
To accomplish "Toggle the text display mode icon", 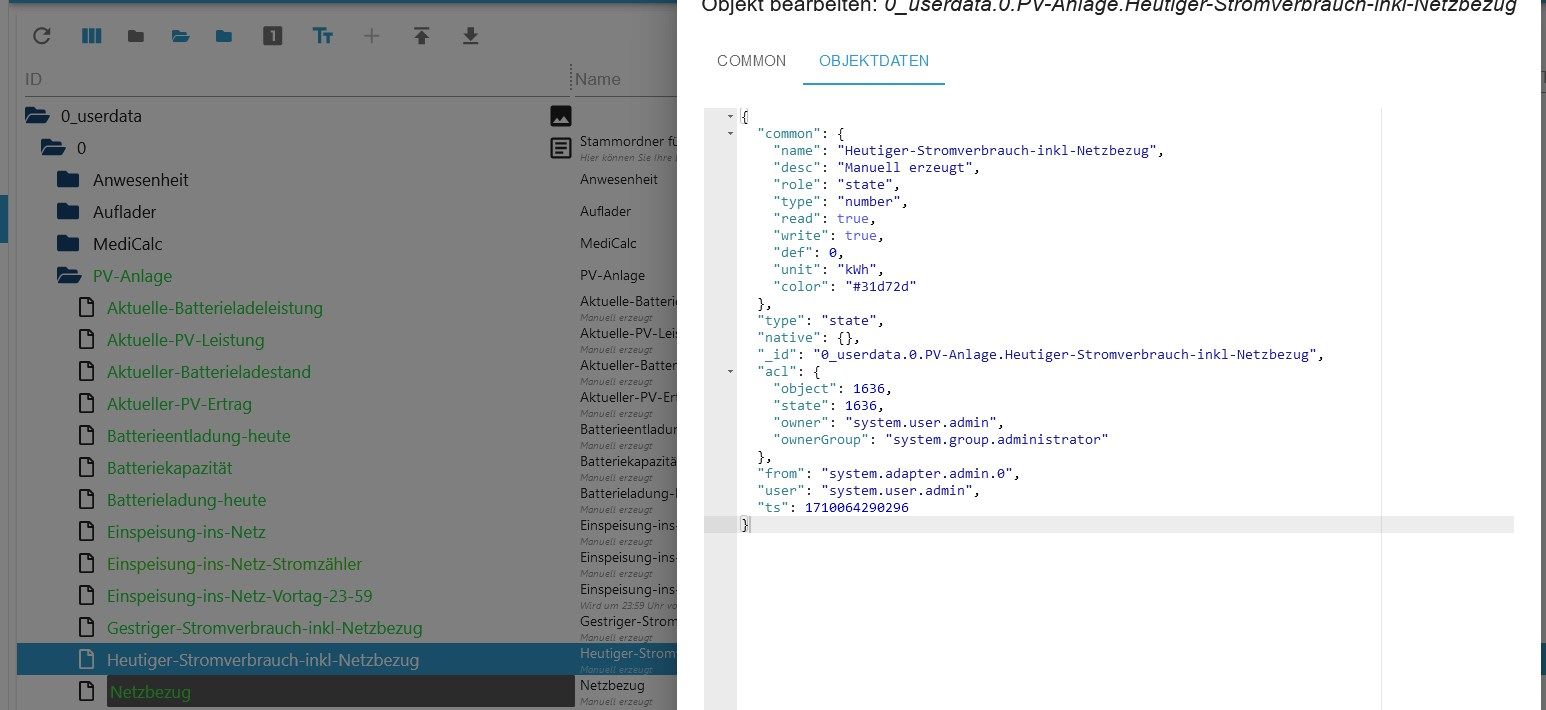I will pyautogui.click(x=322, y=36).
